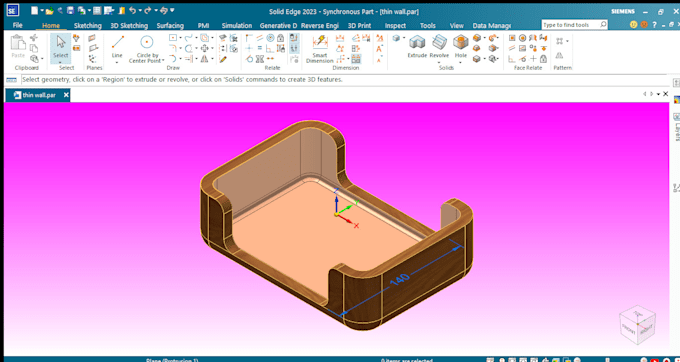Viewport: 680px width, 362px height.
Task: Close the thin wall.par document tab
Action: [66, 95]
